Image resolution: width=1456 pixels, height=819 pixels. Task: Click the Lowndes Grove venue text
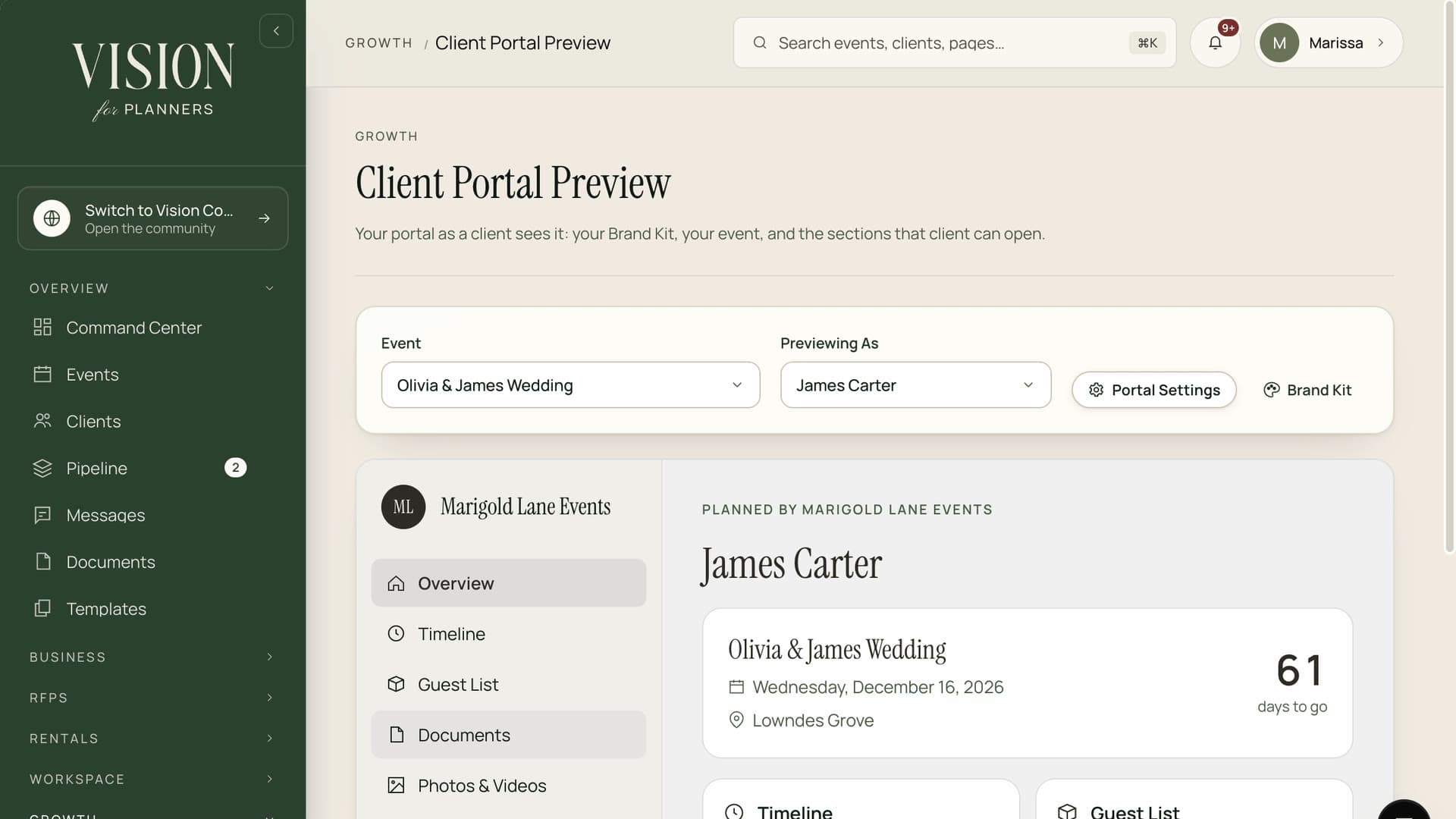tap(813, 720)
